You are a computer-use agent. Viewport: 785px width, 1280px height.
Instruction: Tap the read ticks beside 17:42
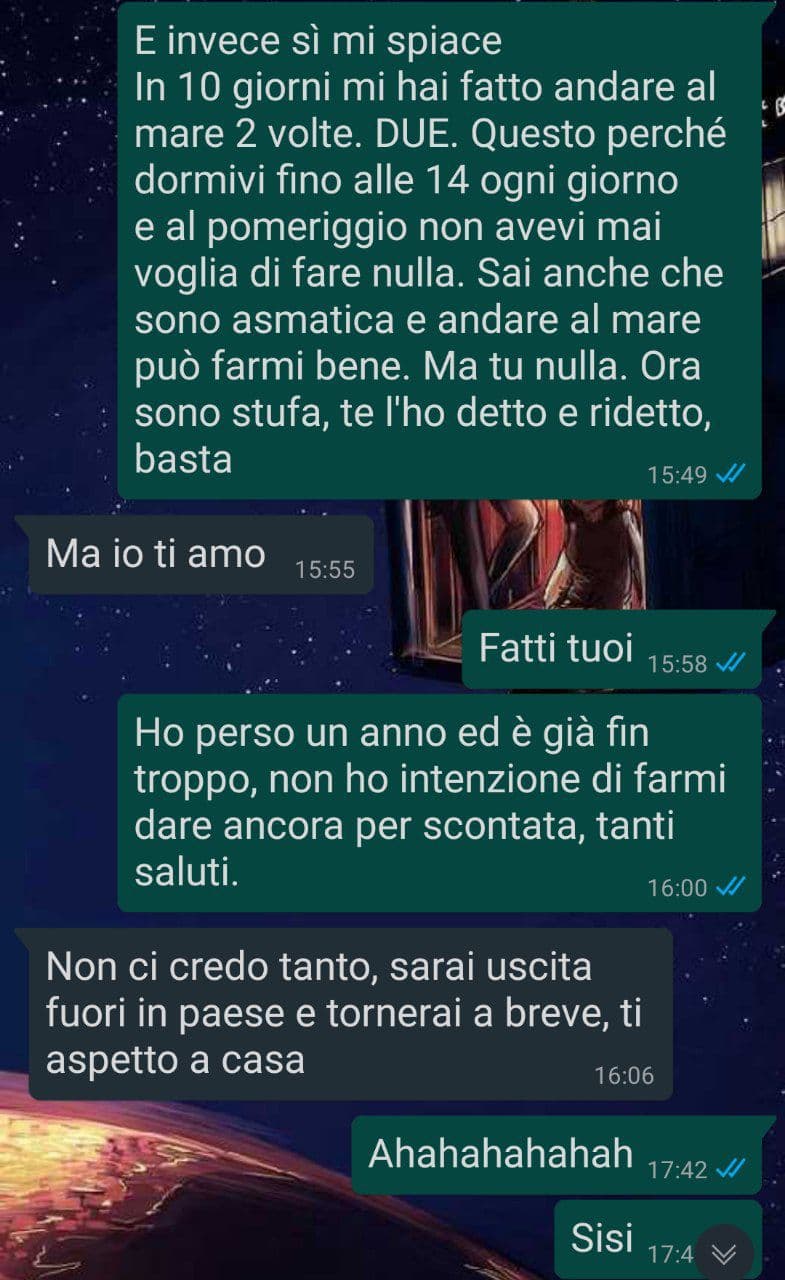(730, 1169)
